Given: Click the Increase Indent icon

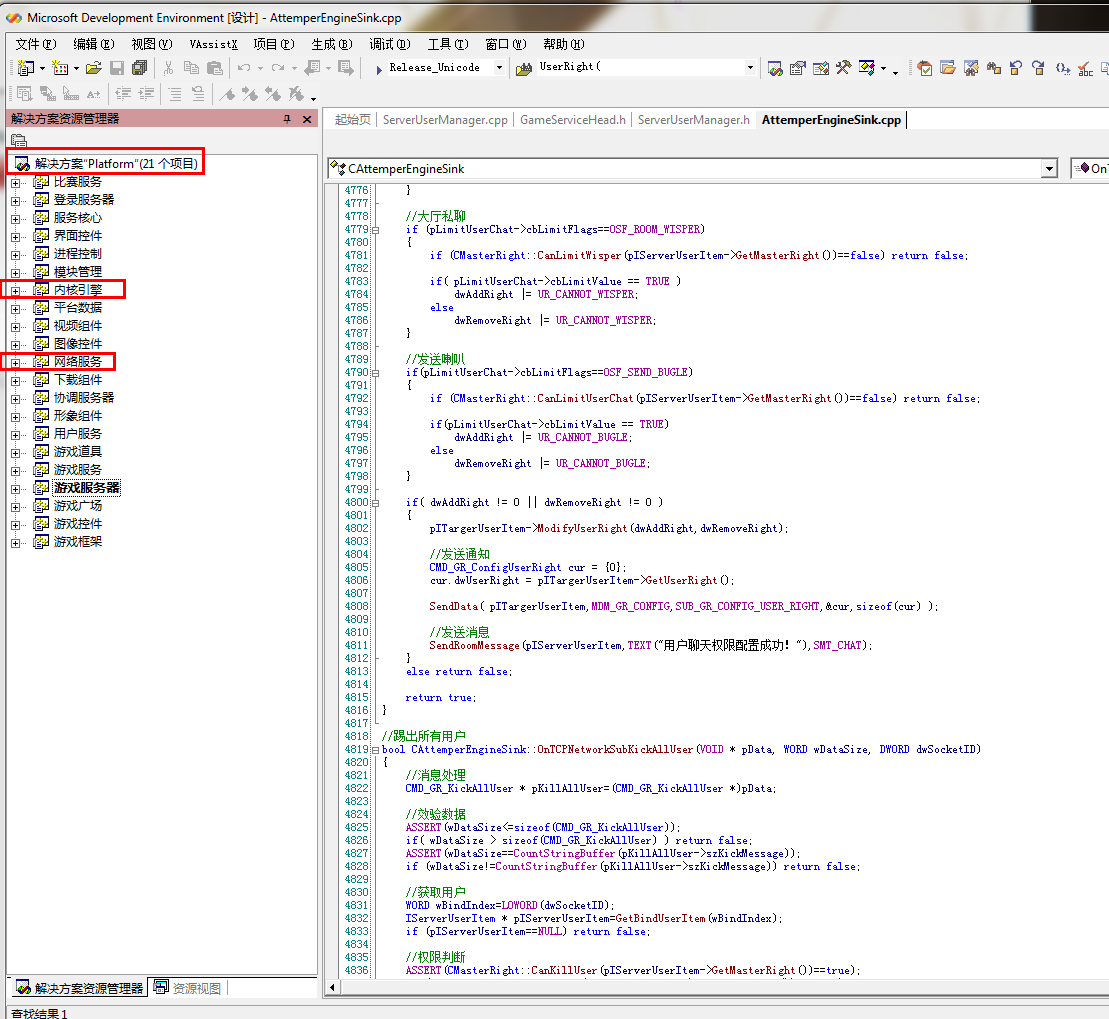Looking at the screenshot, I should pyautogui.click(x=145, y=94).
